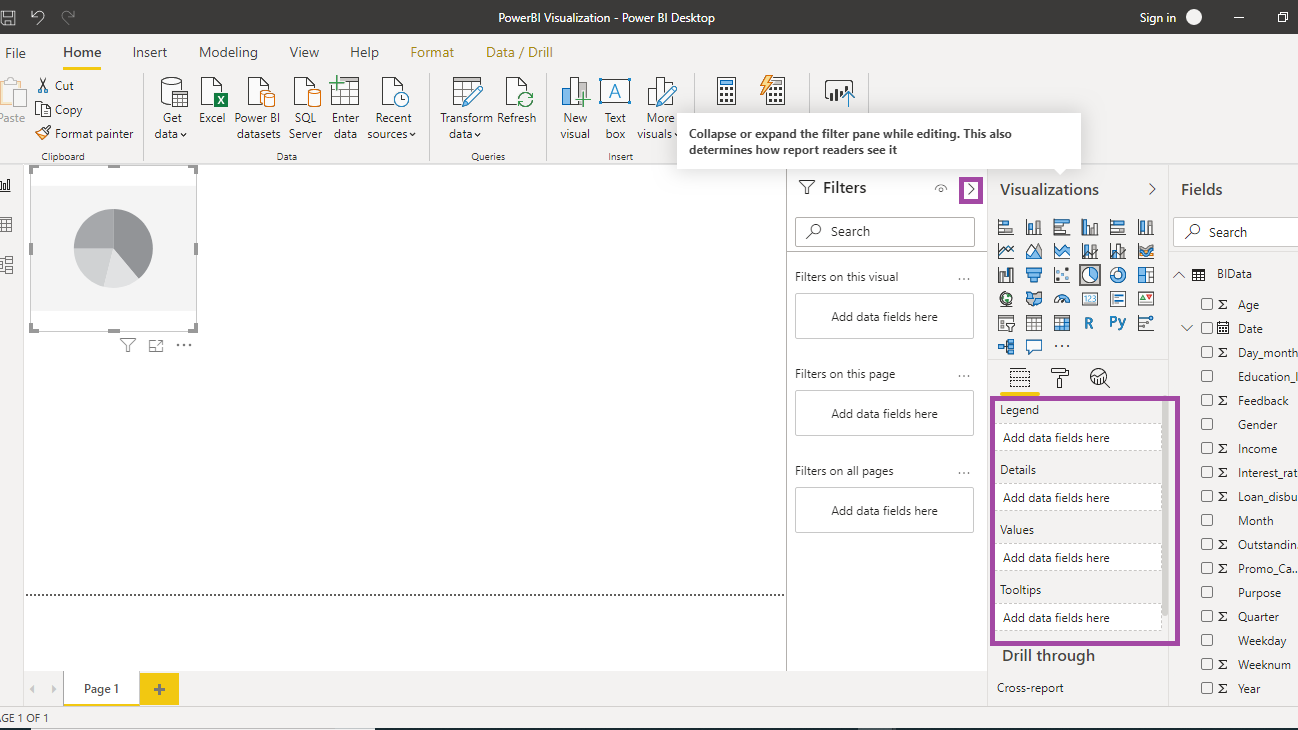Screen dimensions: 1298x730
Task: Switch to the Insert ribbon tab
Action: coord(150,52)
